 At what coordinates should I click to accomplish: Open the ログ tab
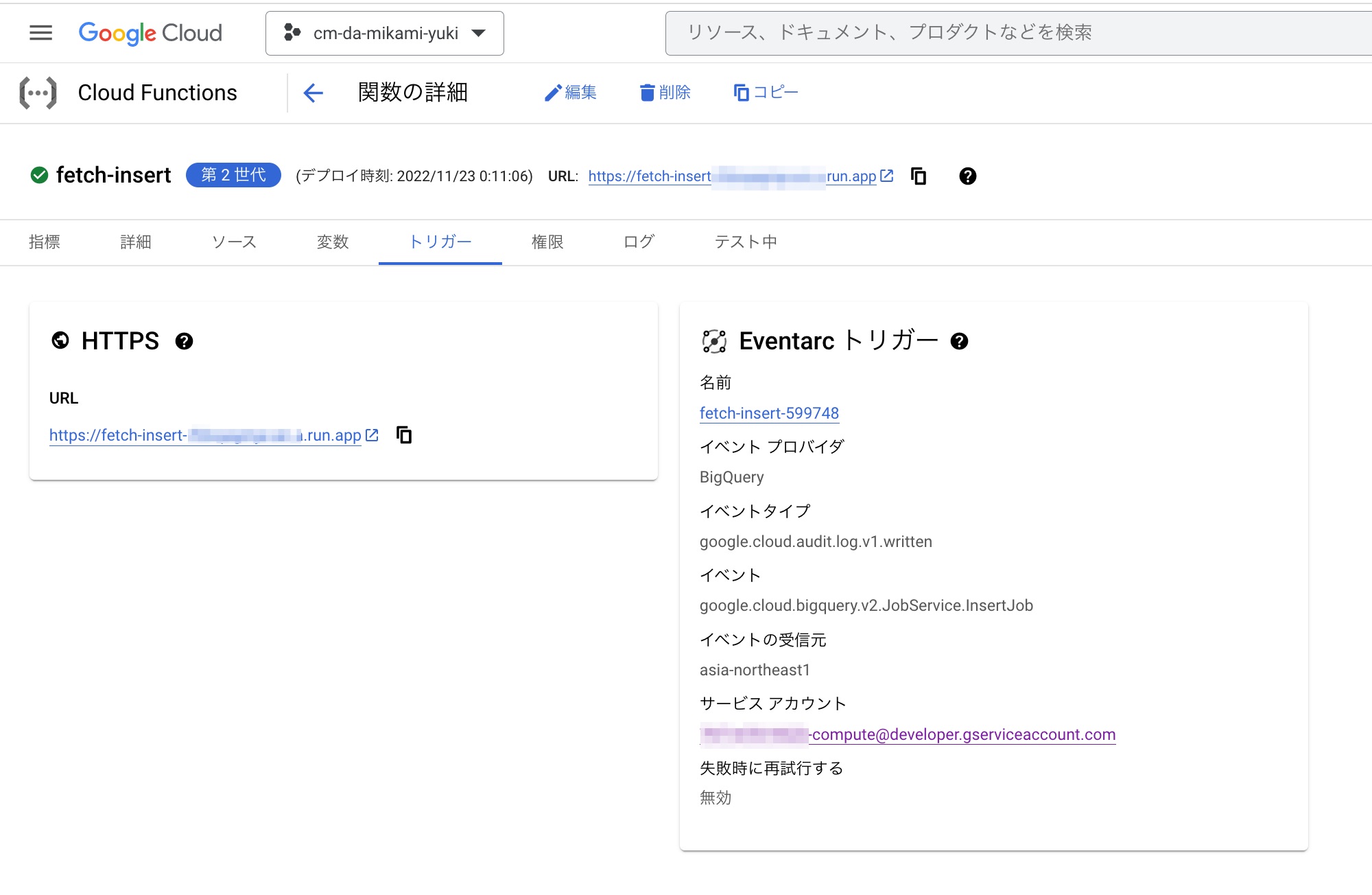tap(638, 242)
